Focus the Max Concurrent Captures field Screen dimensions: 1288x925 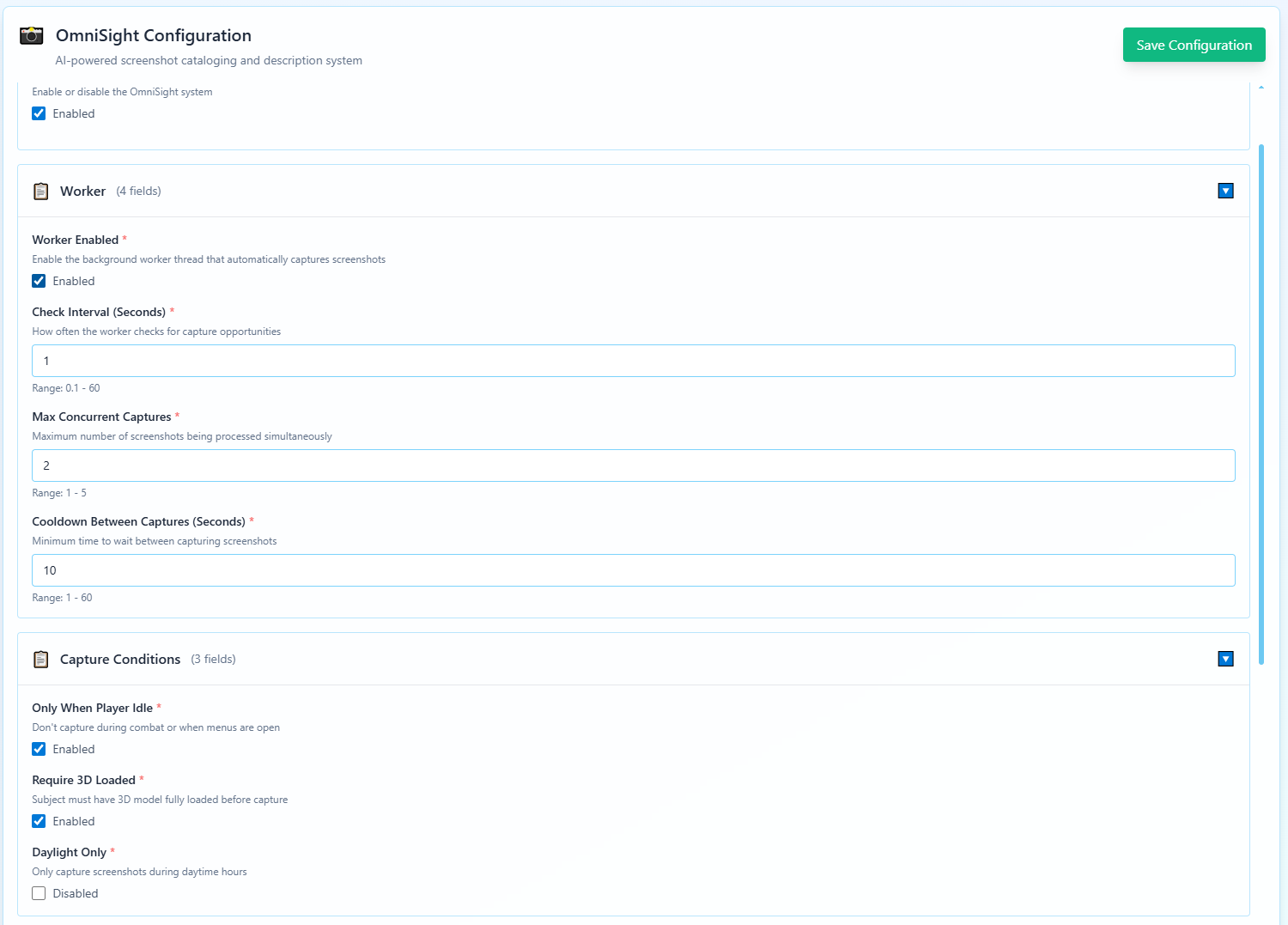tap(633, 466)
